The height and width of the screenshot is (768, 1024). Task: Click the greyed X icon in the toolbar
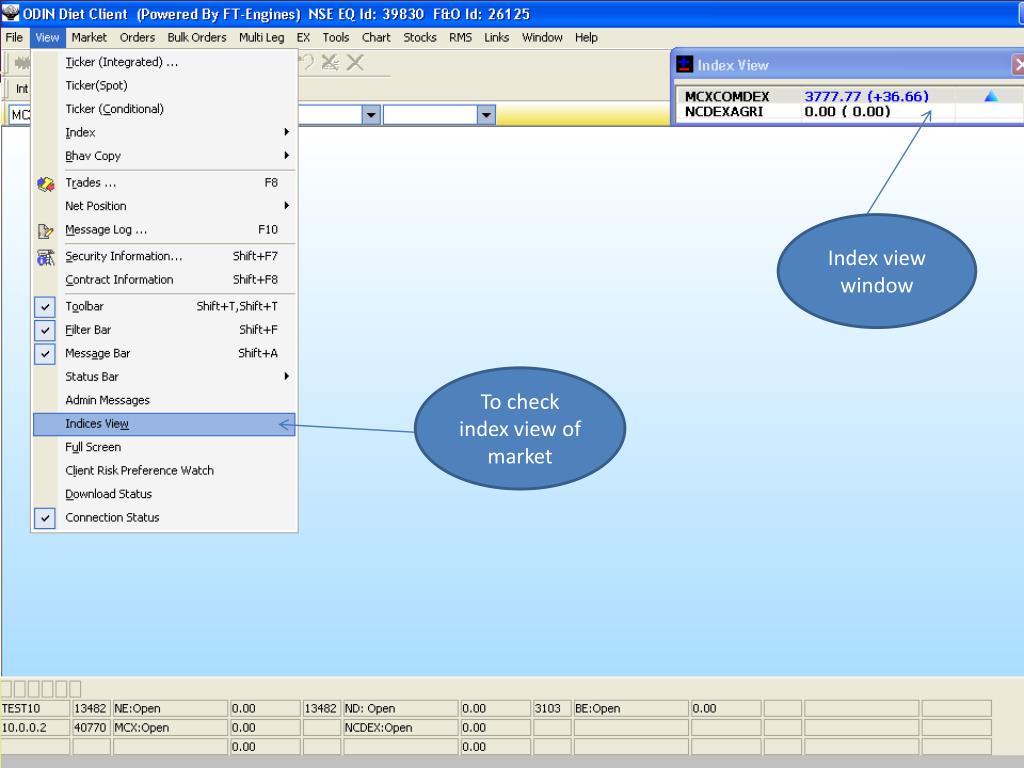coord(355,63)
